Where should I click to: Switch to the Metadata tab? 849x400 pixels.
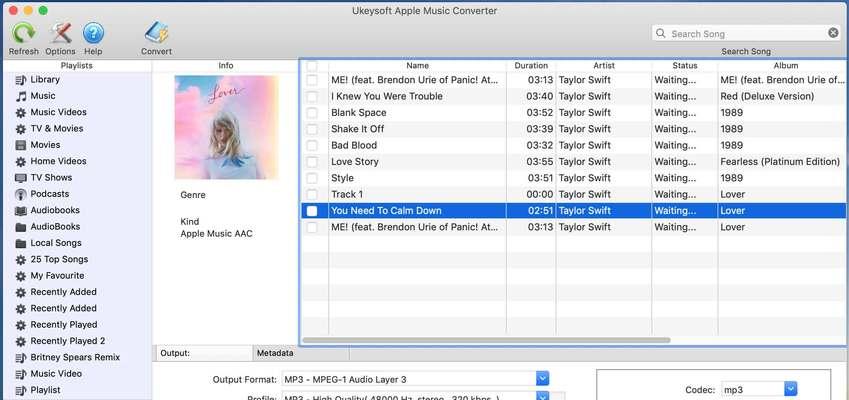301,353
